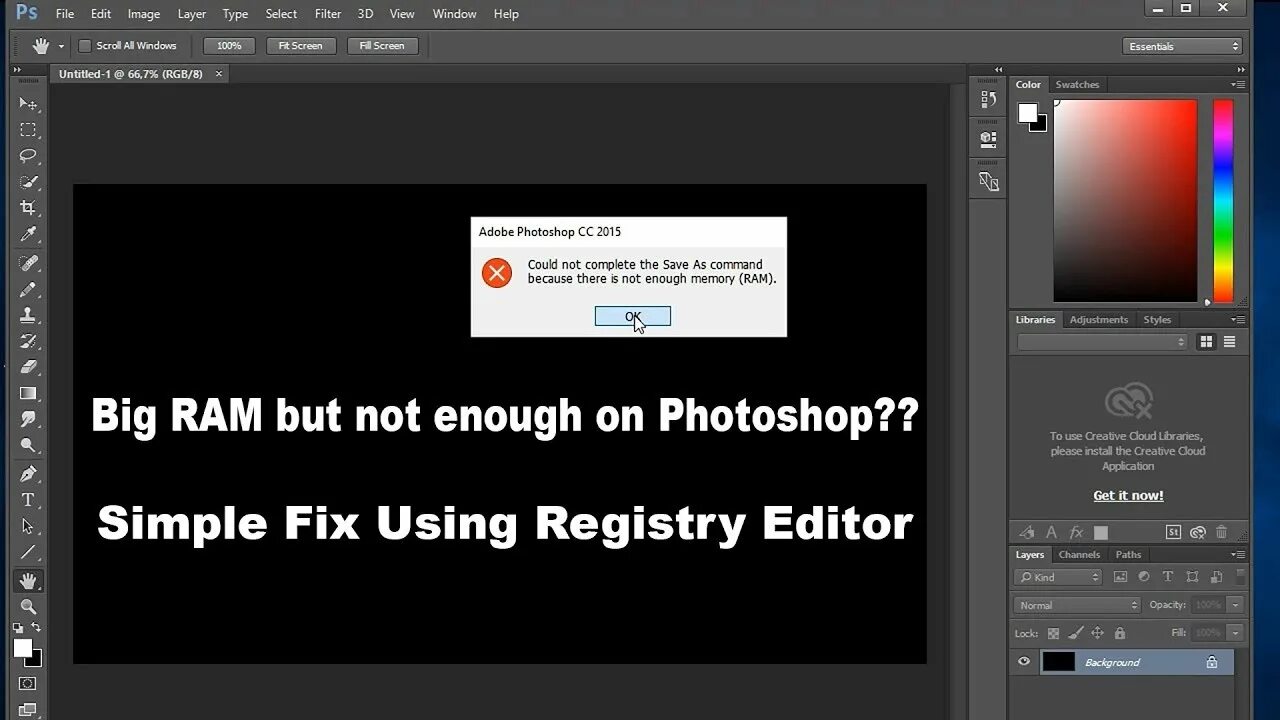Switch to the Swatches tab
1280x720 pixels.
coord(1077,85)
